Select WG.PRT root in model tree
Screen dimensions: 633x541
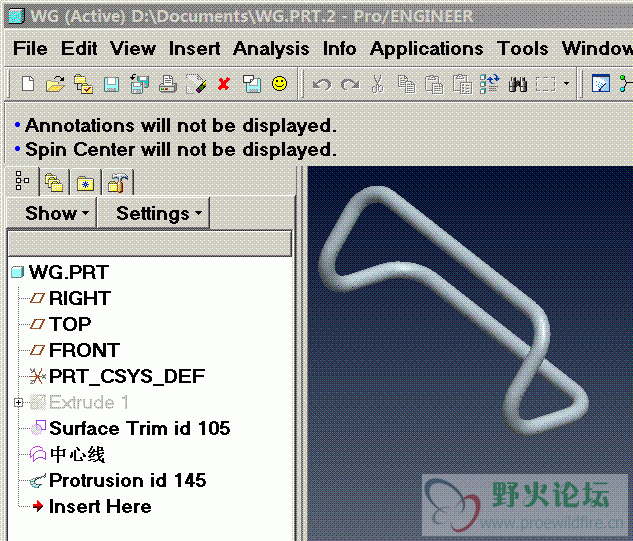click(x=69, y=272)
